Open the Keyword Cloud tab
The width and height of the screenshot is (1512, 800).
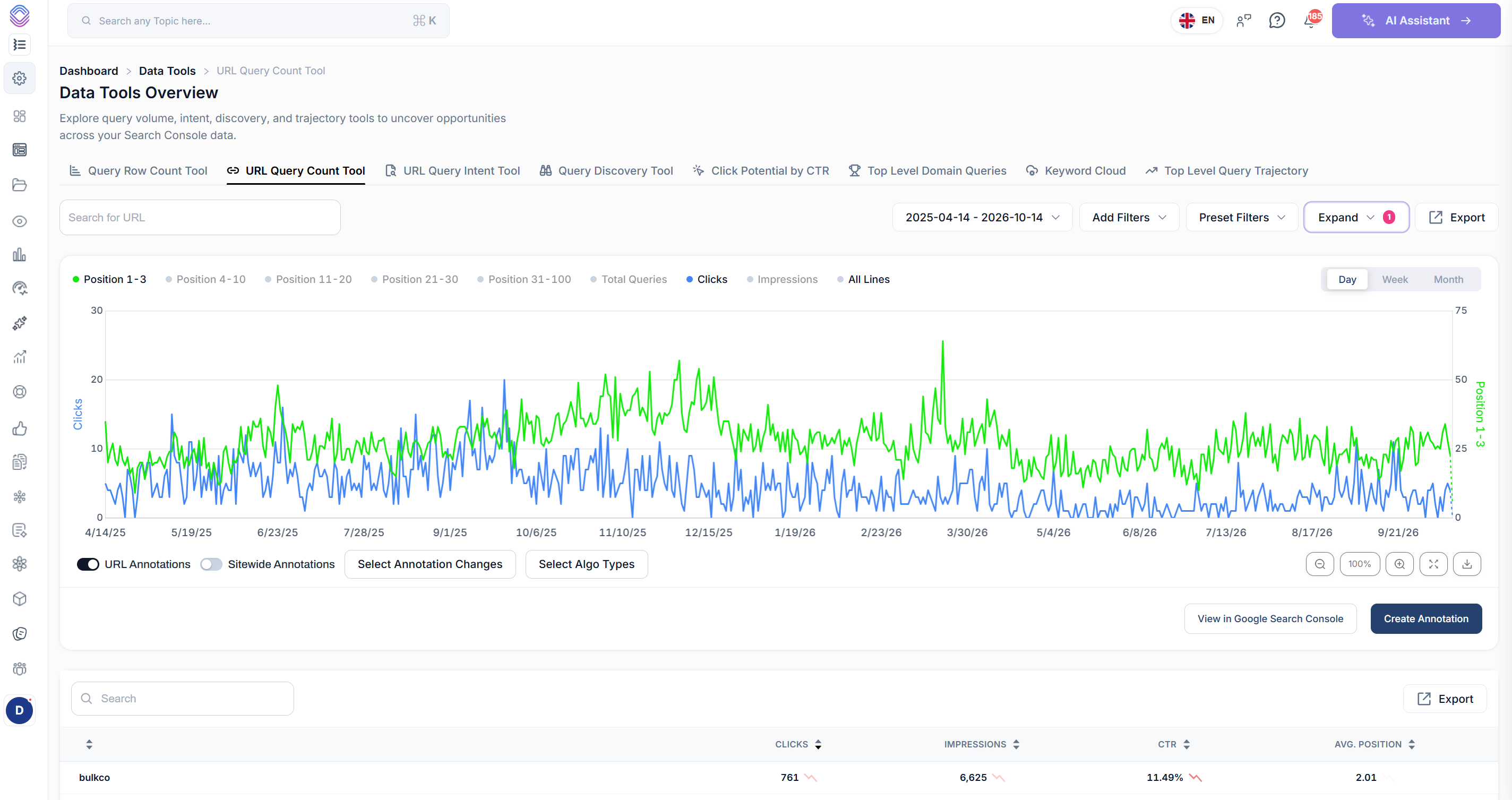1075,171
